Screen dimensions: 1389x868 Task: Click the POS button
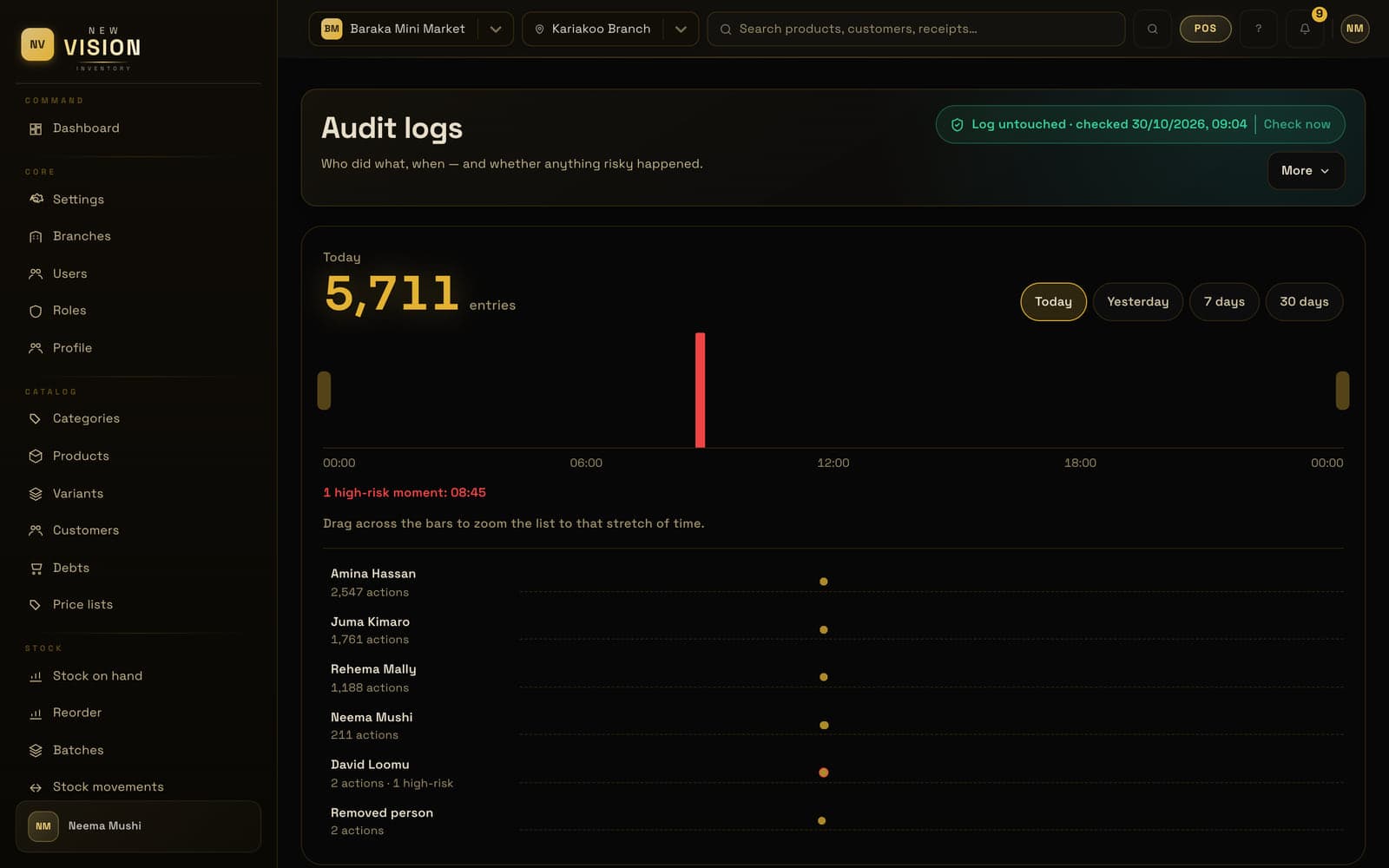(1205, 29)
